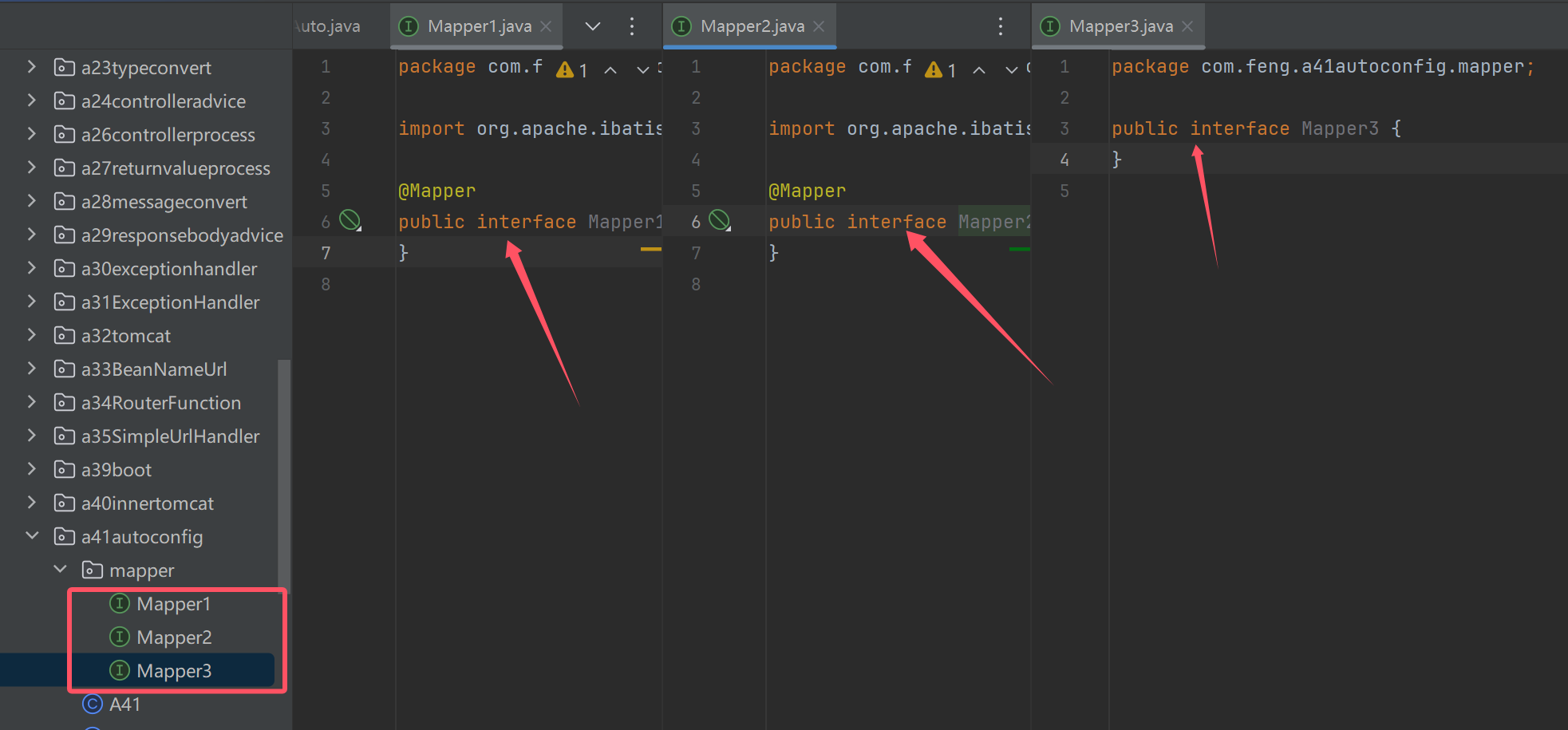Click the Mapper3.java tab interface icon
Screen dimensions: 1568x730
(1050, 26)
